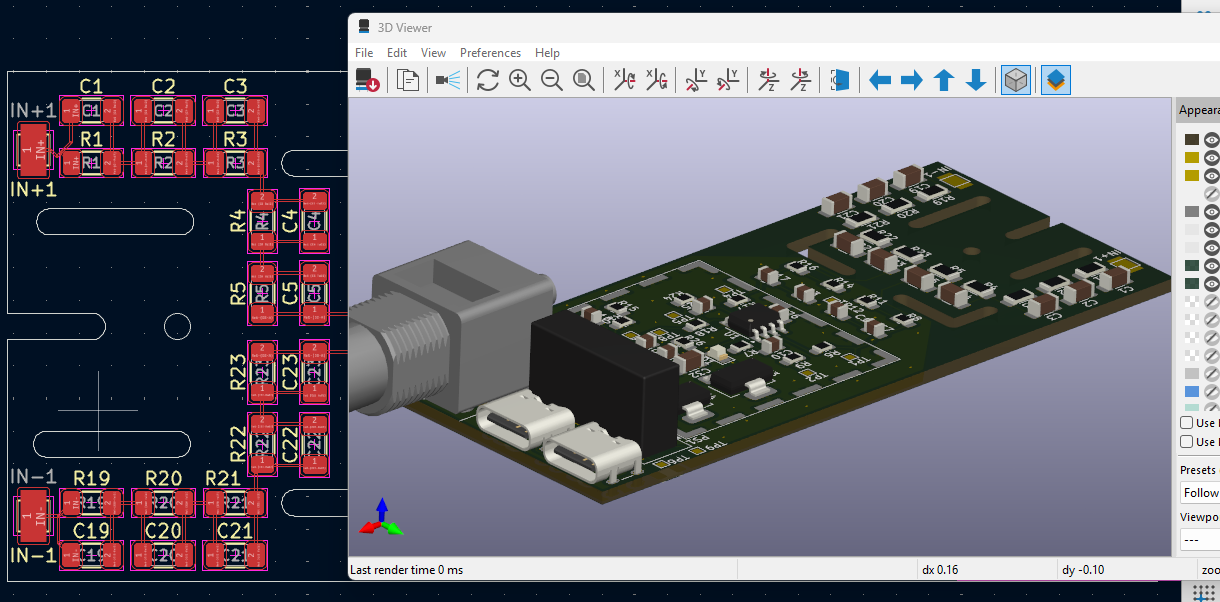Toggle the Appearance Manager layers icon
Image resolution: width=1220 pixels, height=602 pixels.
pos(1055,81)
